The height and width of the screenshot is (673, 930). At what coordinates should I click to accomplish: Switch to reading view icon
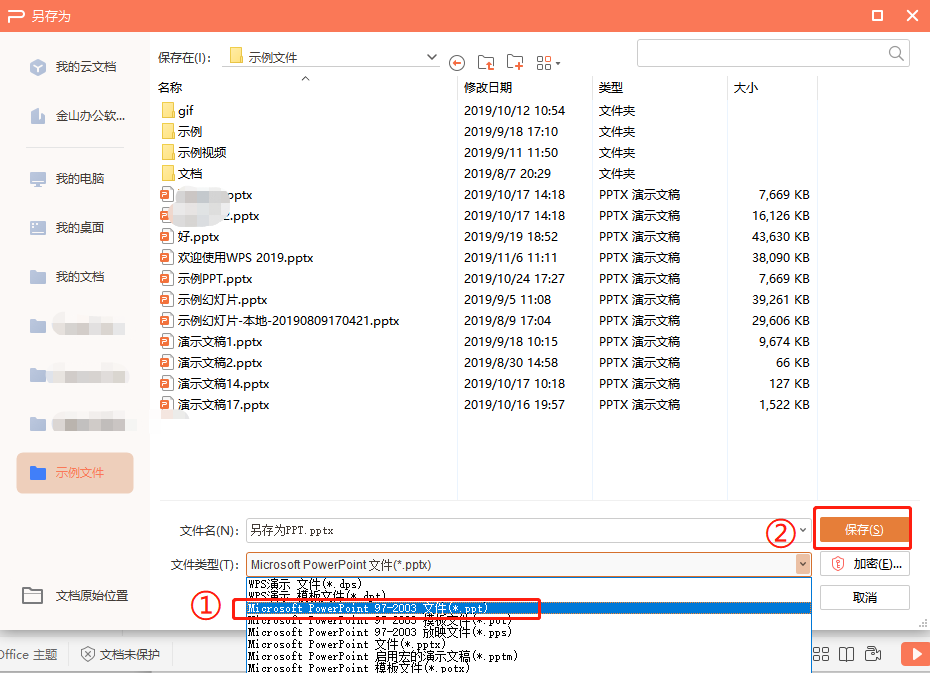click(846, 654)
